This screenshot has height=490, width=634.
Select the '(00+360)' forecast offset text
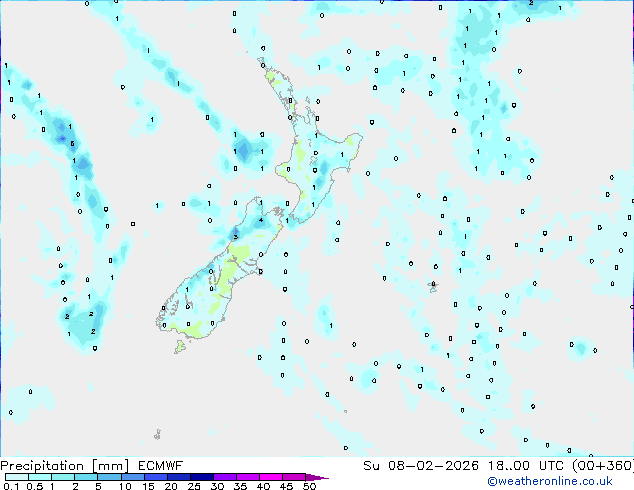click(603, 466)
